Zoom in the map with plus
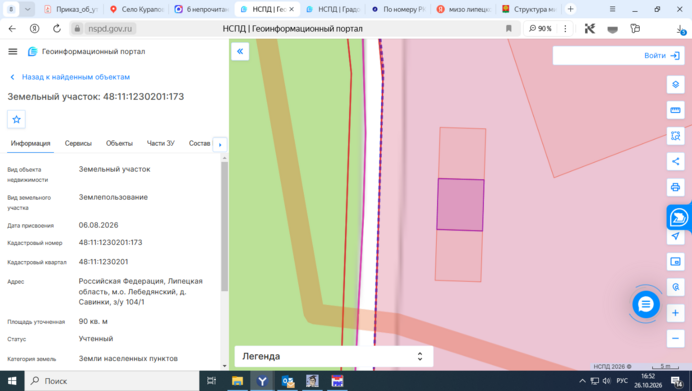This screenshot has width=692, height=391. tap(675, 313)
